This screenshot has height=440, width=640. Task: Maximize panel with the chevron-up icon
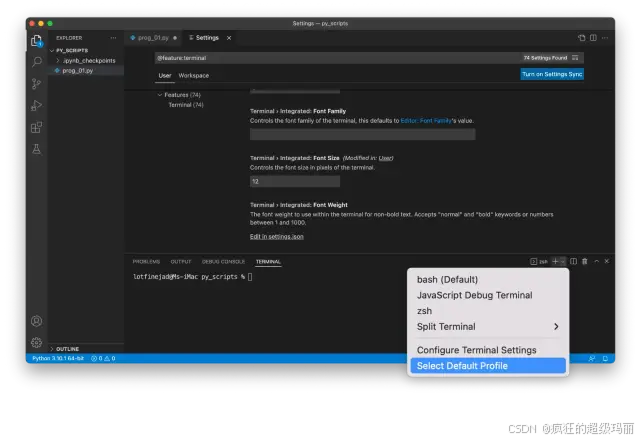click(x=596, y=261)
